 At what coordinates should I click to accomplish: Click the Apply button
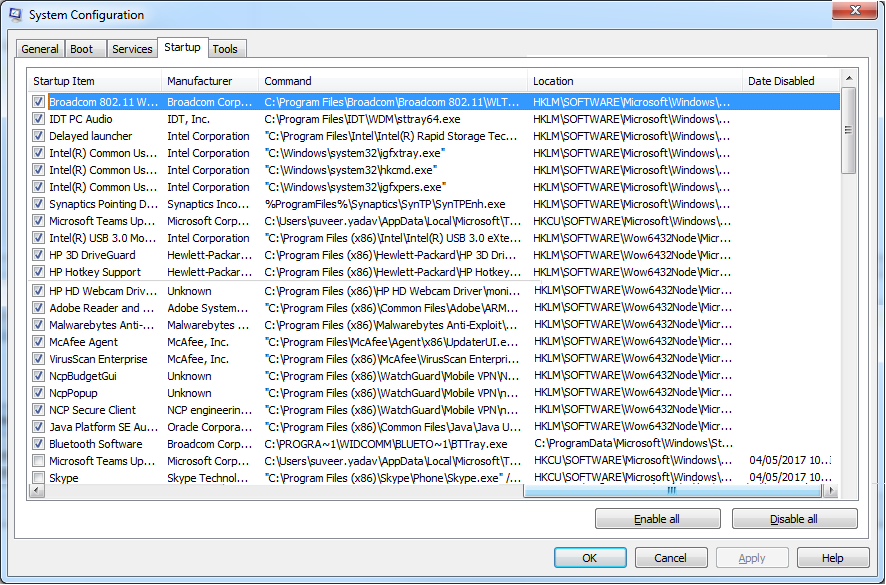pos(752,558)
